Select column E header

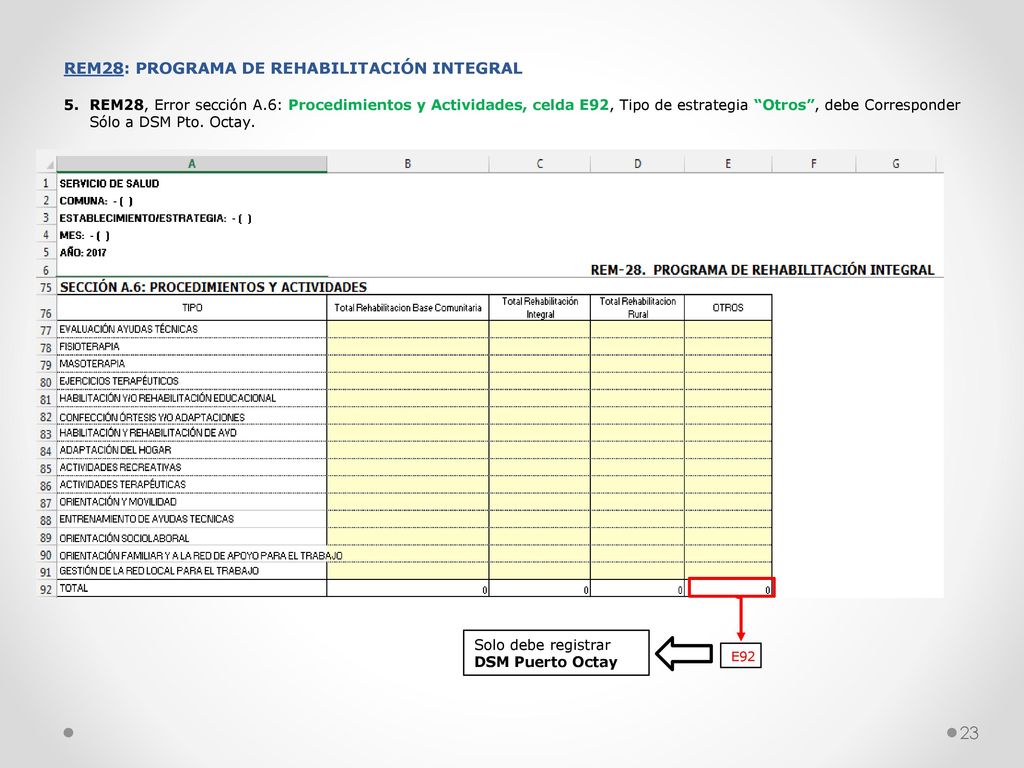point(728,164)
